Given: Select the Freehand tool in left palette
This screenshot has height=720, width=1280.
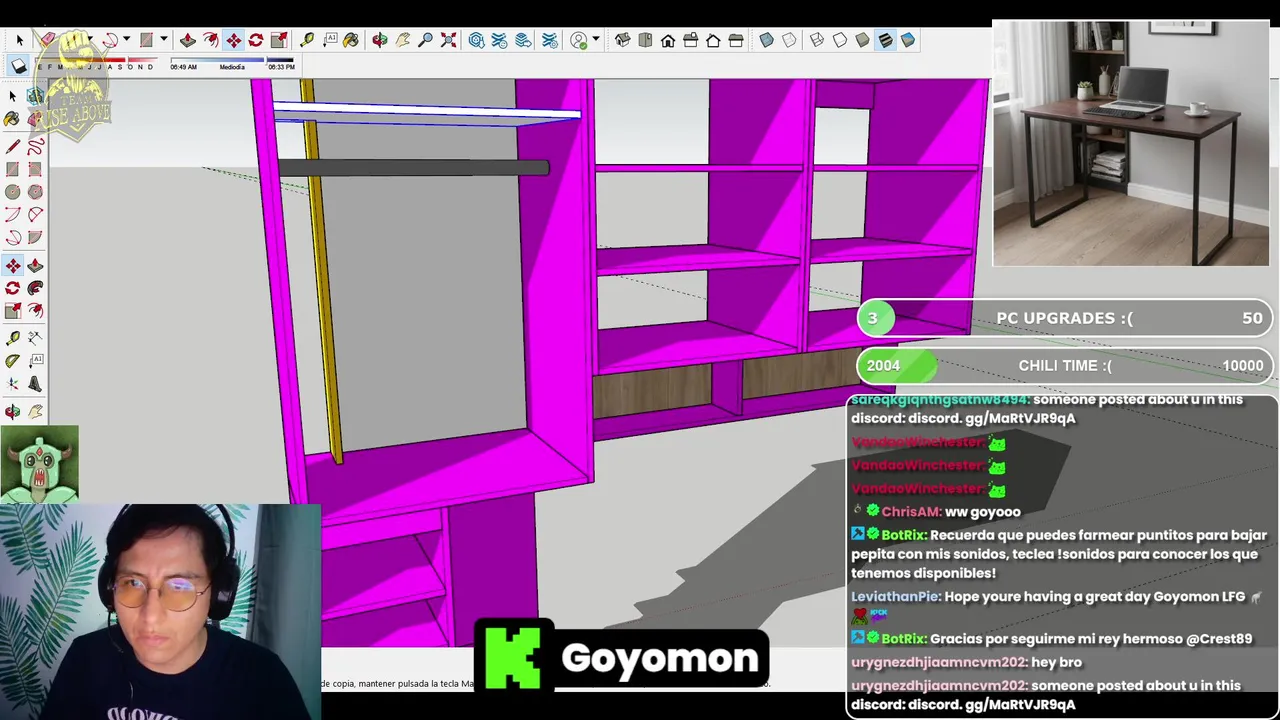Looking at the screenshot, I should tap(35, 146).
